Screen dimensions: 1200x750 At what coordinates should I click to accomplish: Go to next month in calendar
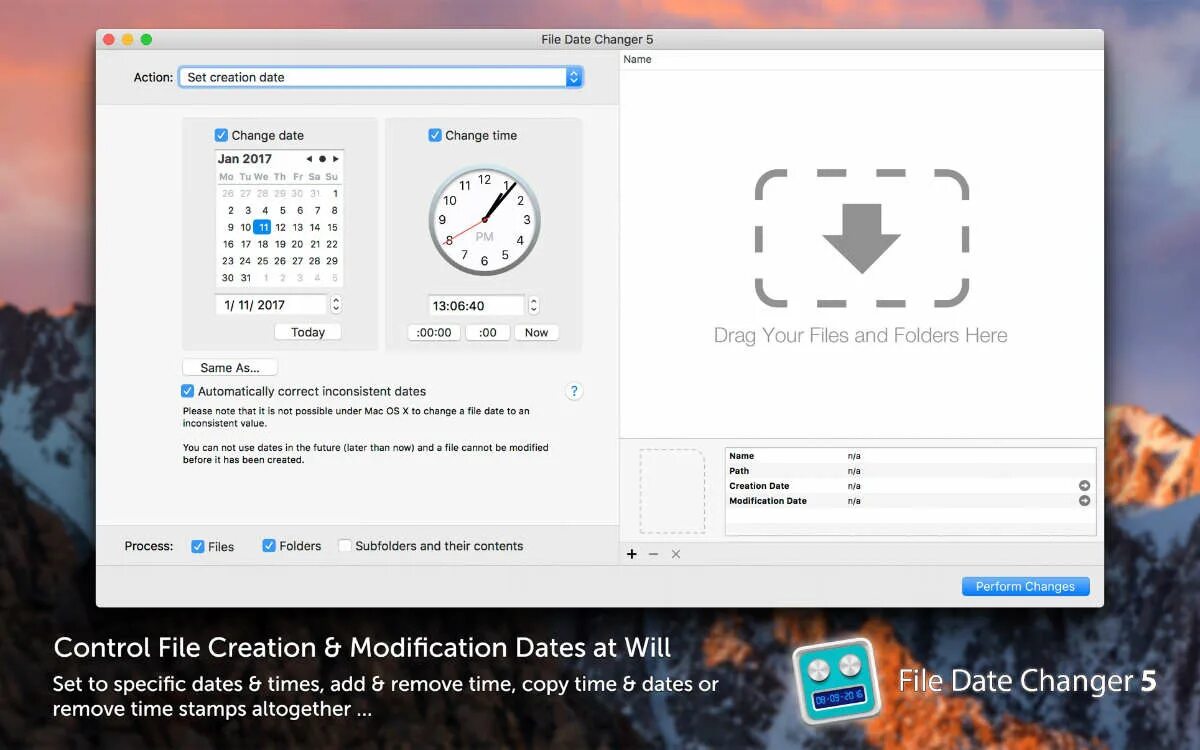pyautogui.click(x=336, y=159)
